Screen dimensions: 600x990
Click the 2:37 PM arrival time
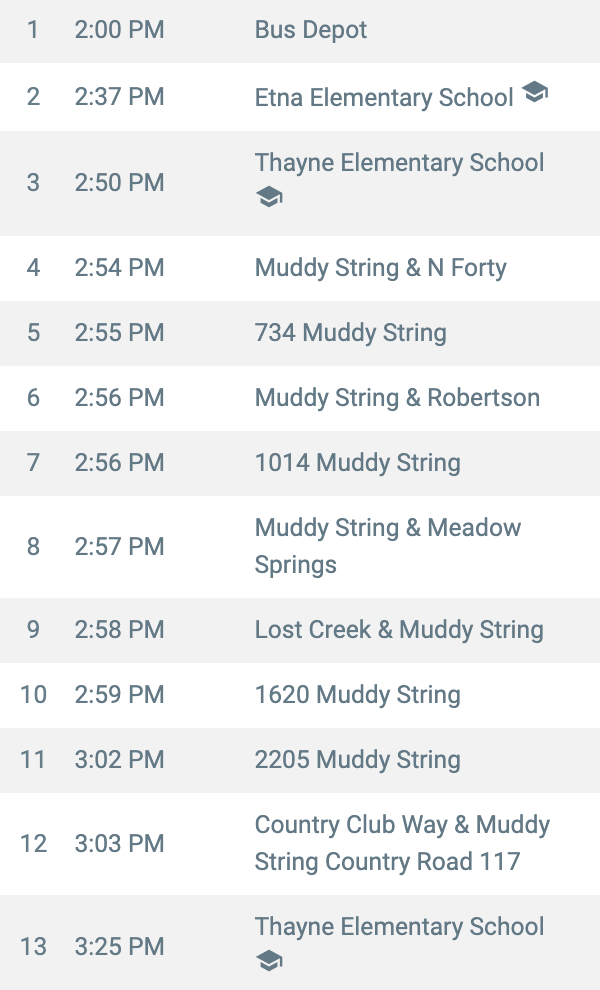tap(119, 97)
